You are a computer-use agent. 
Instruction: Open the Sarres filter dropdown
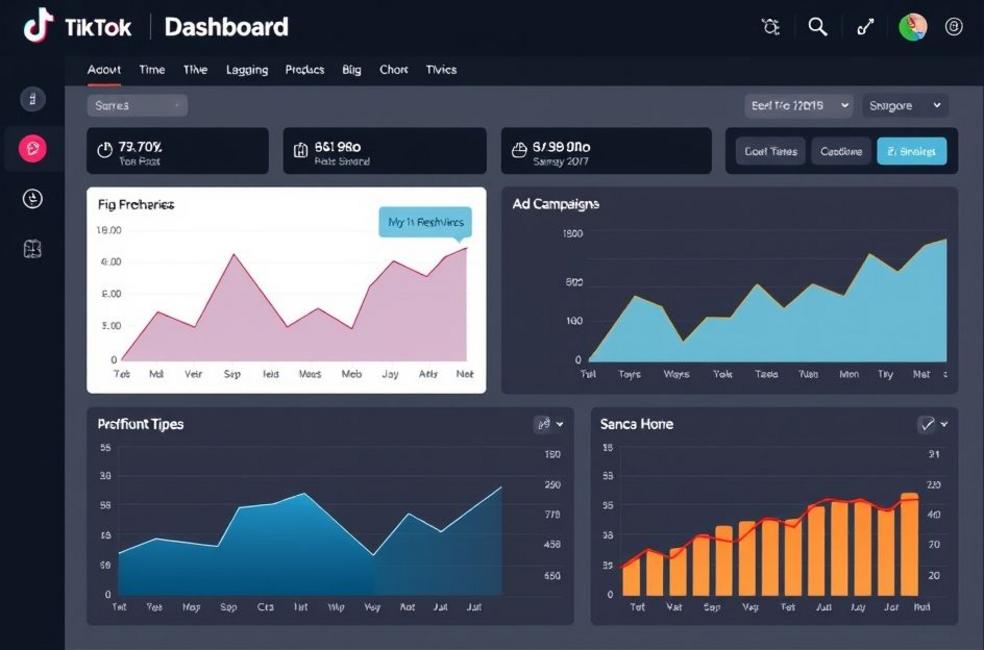coord(136,105)
